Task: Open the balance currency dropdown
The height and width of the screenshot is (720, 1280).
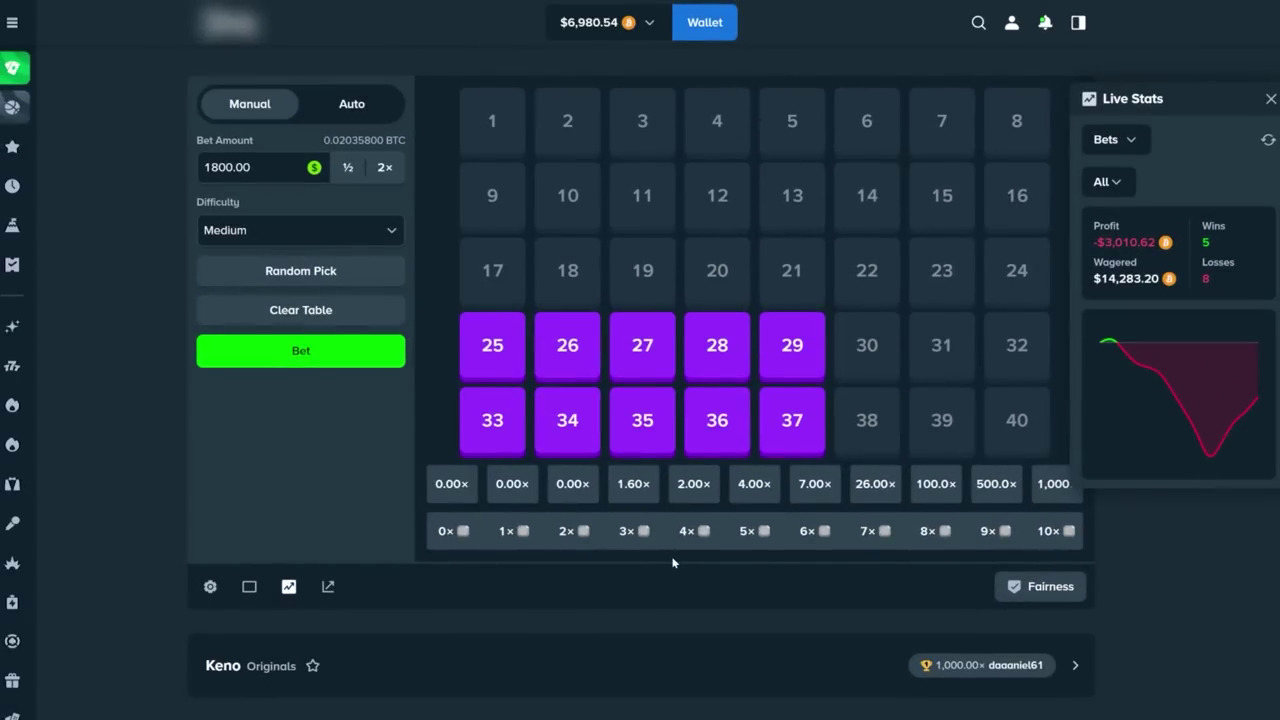Action: pos(649,23)
